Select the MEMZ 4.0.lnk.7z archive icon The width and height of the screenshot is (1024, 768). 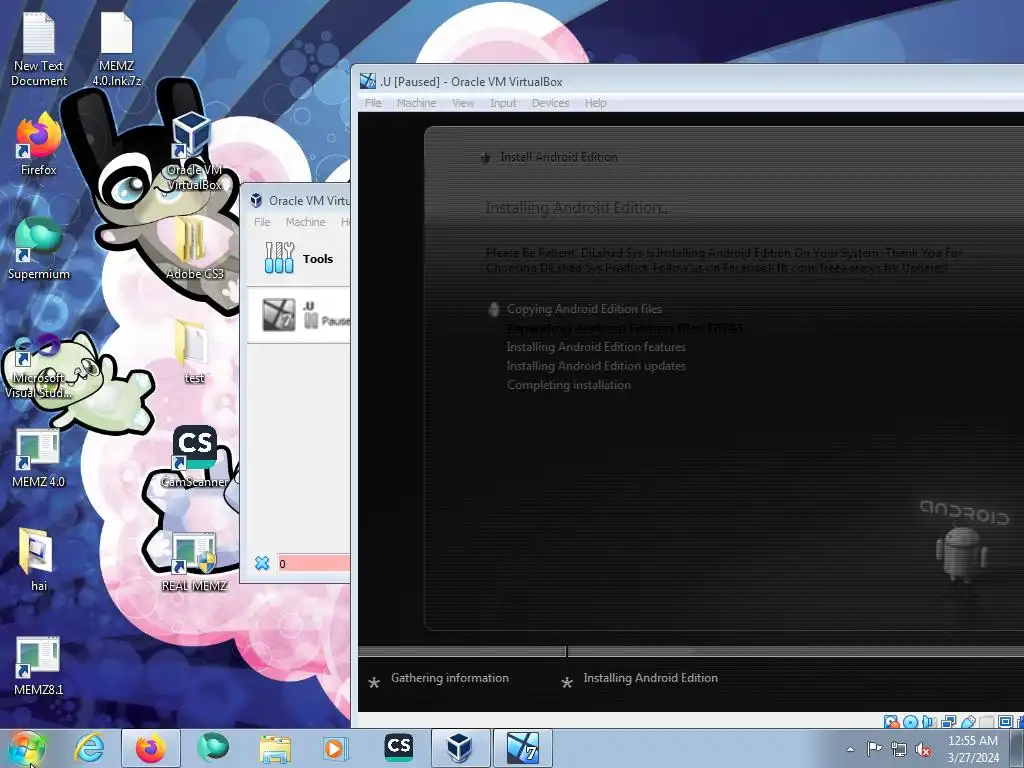[x=116, y=51]
